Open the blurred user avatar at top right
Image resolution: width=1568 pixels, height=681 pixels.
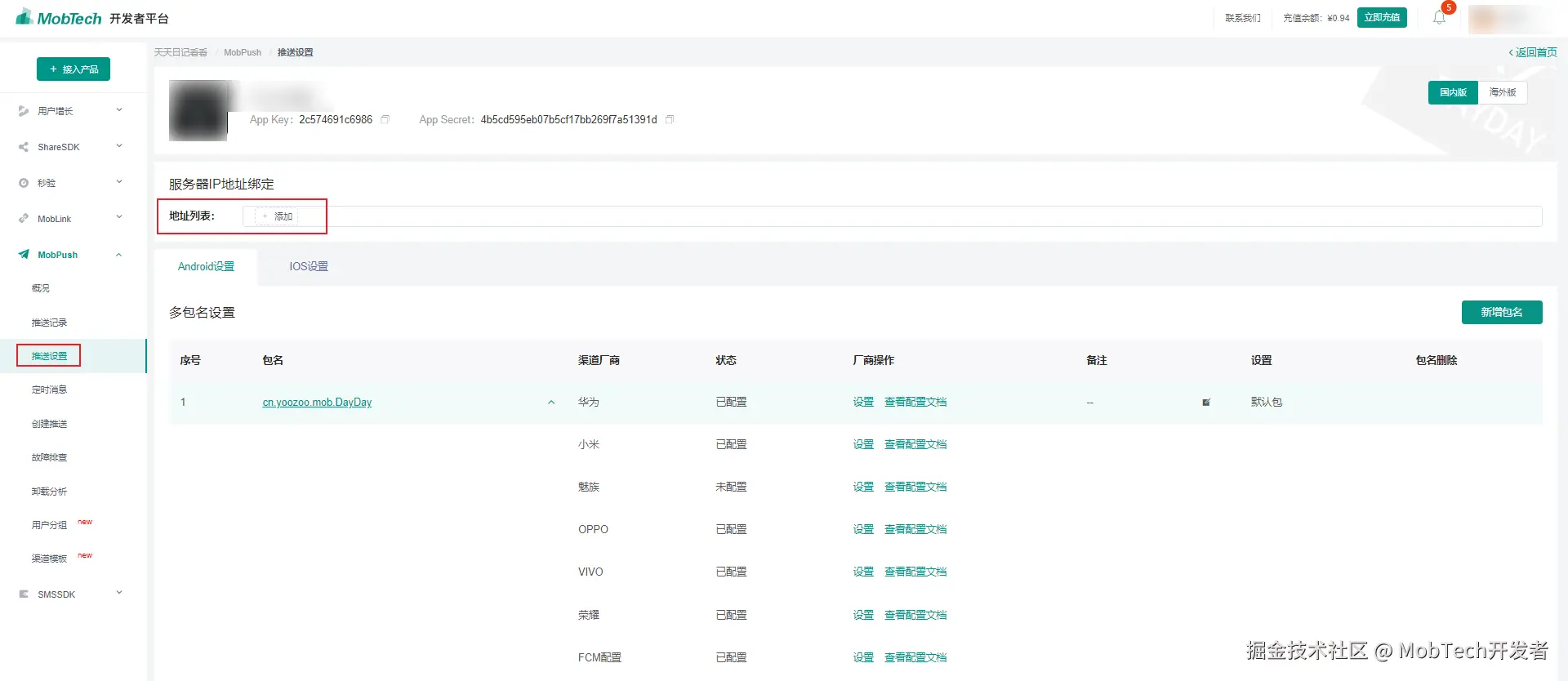pos(1509,18)
